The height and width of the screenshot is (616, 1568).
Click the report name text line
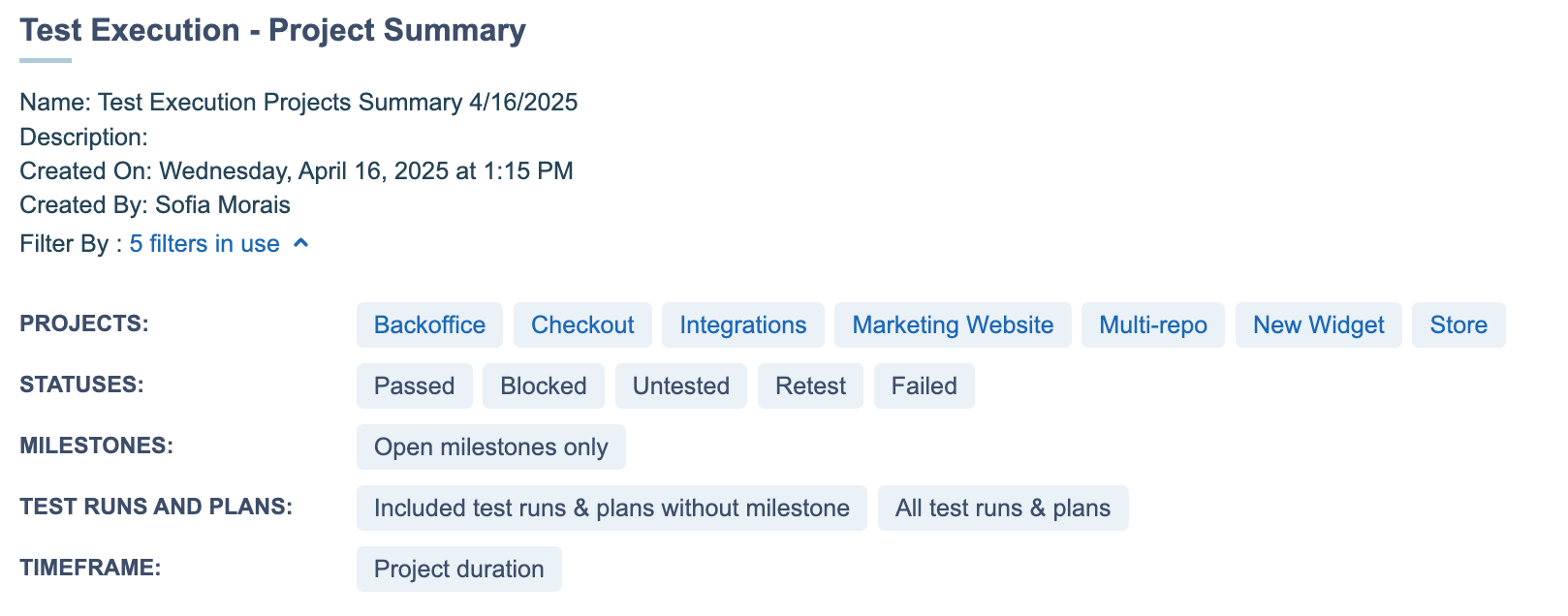point(298,103)
